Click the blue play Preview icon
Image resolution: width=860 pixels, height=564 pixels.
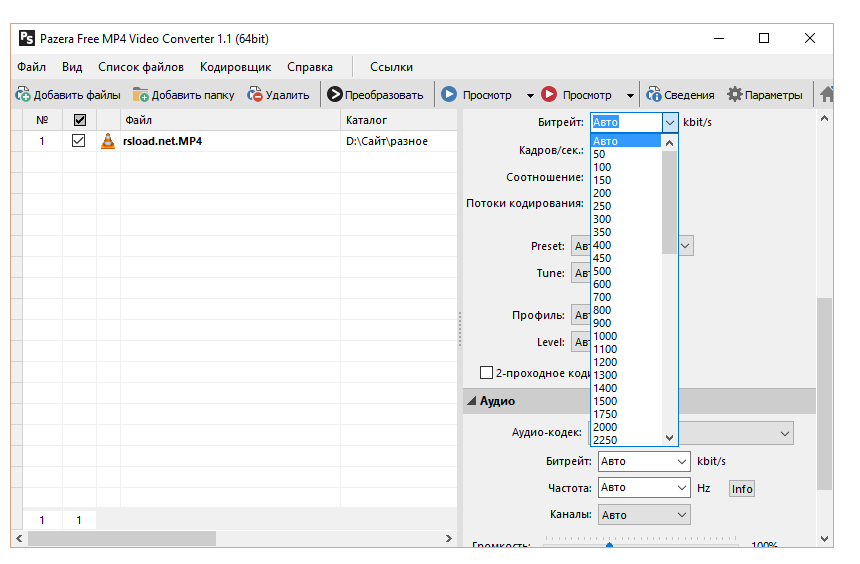(449, 94)
